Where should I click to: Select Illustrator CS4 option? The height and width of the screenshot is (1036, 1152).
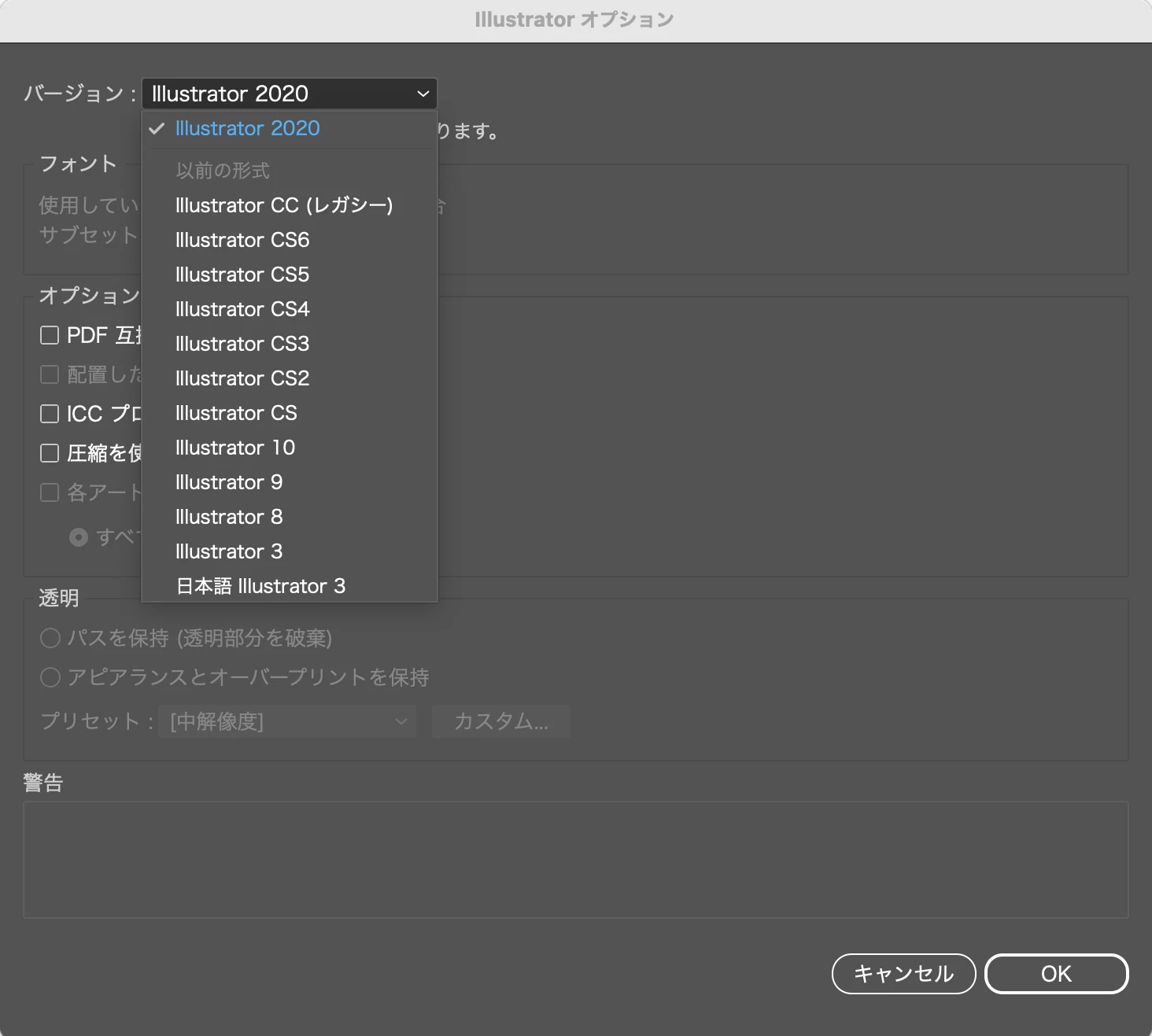(x=289, y=309)
